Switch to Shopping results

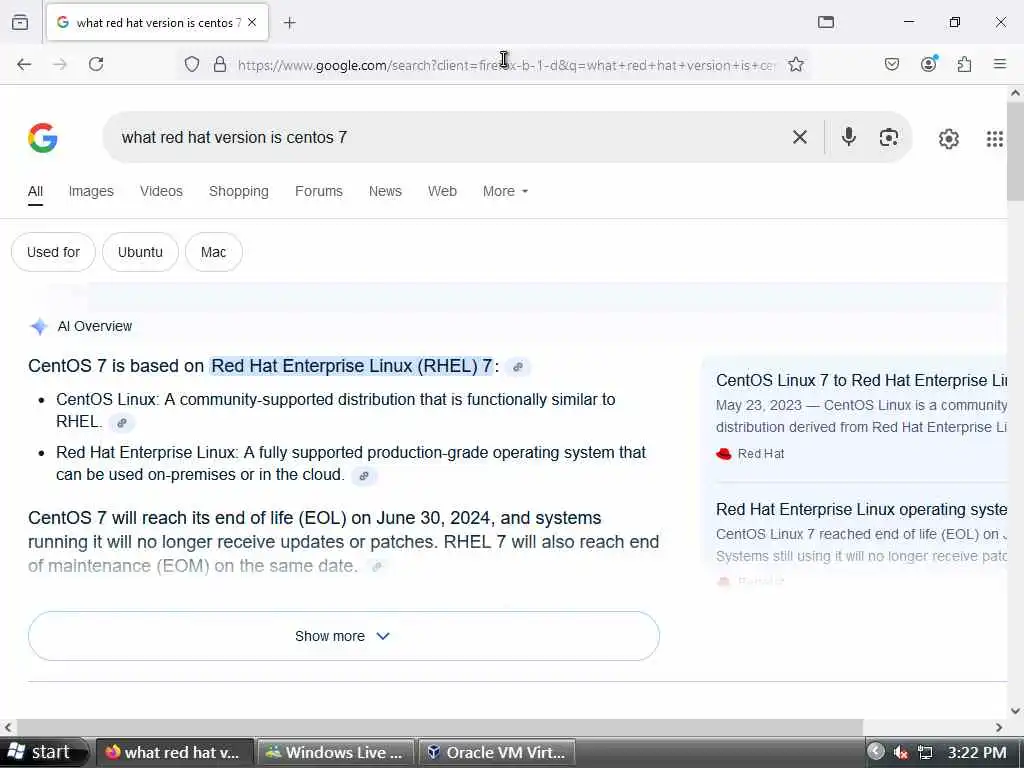pyautogui.click(x=238, y=191)
